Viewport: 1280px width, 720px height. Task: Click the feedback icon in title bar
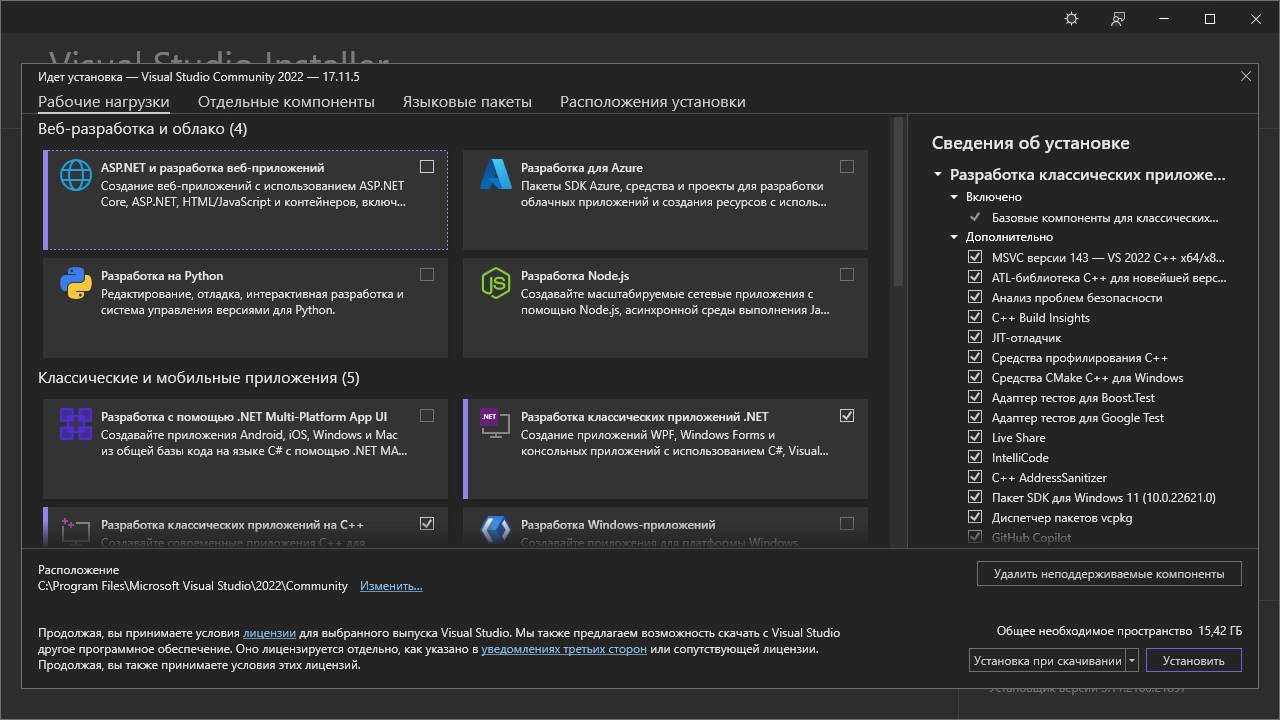[1118, 19]
